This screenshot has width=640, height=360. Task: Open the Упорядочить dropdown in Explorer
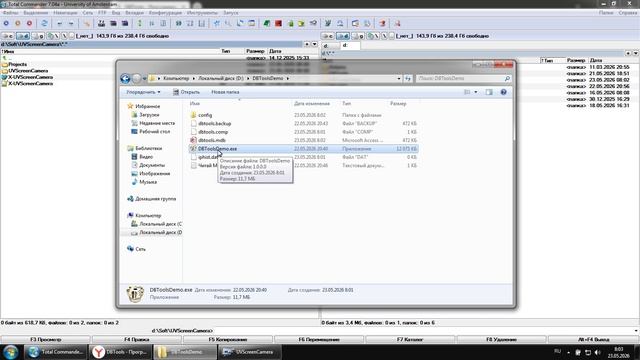[143, 92]
